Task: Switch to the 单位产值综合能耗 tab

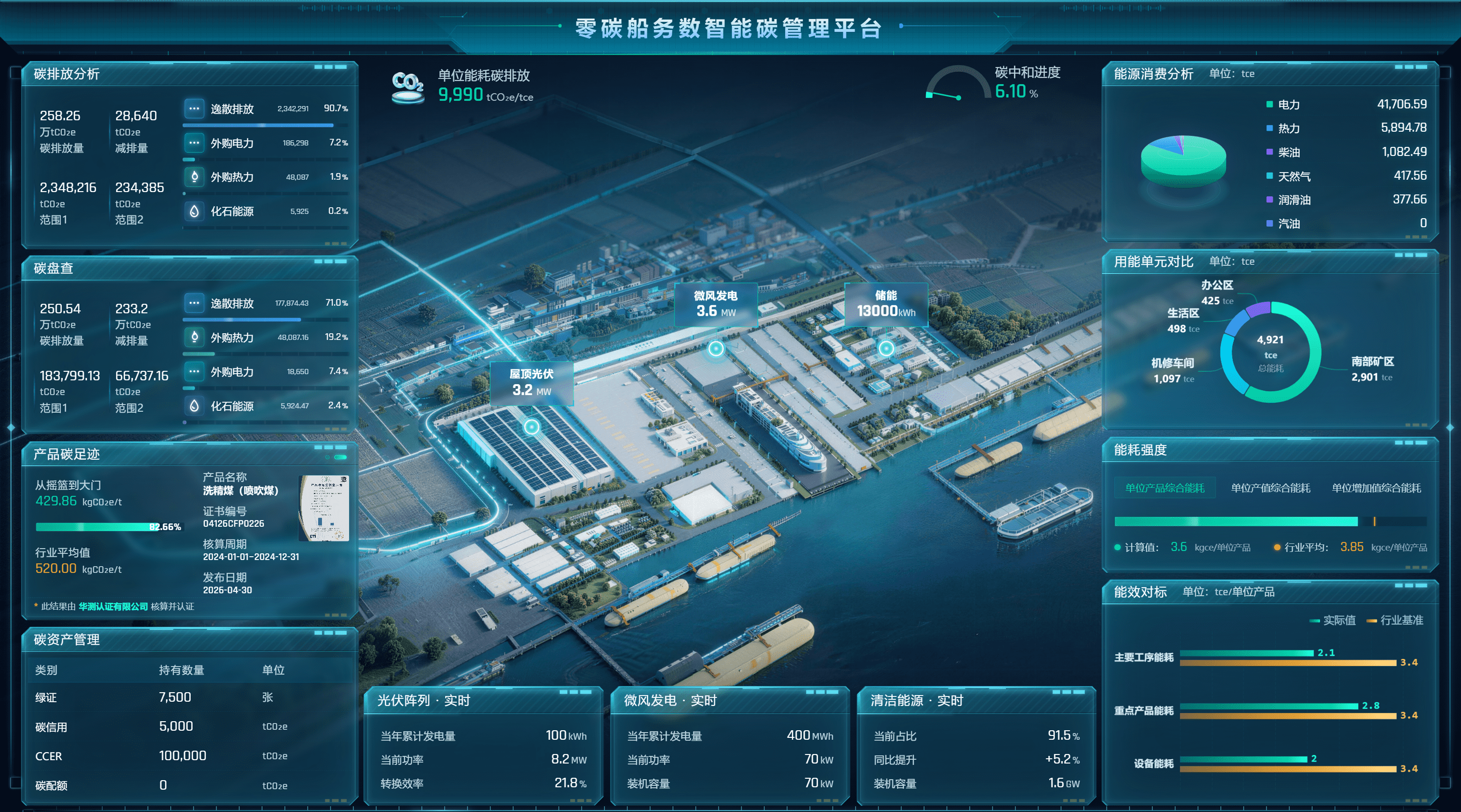Action: pyautogui.click(x=1270, y=488)
